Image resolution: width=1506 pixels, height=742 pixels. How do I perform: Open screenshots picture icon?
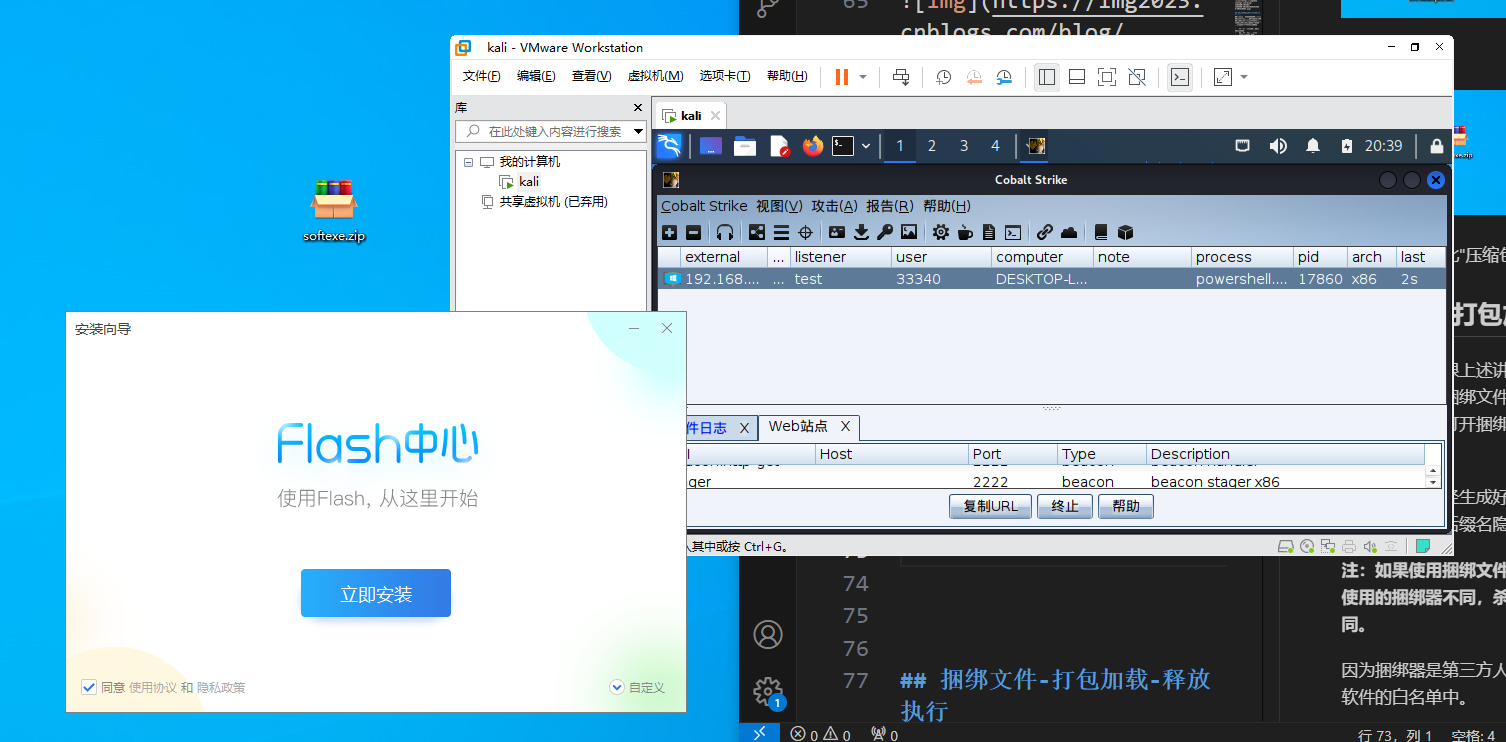point(909,232)
